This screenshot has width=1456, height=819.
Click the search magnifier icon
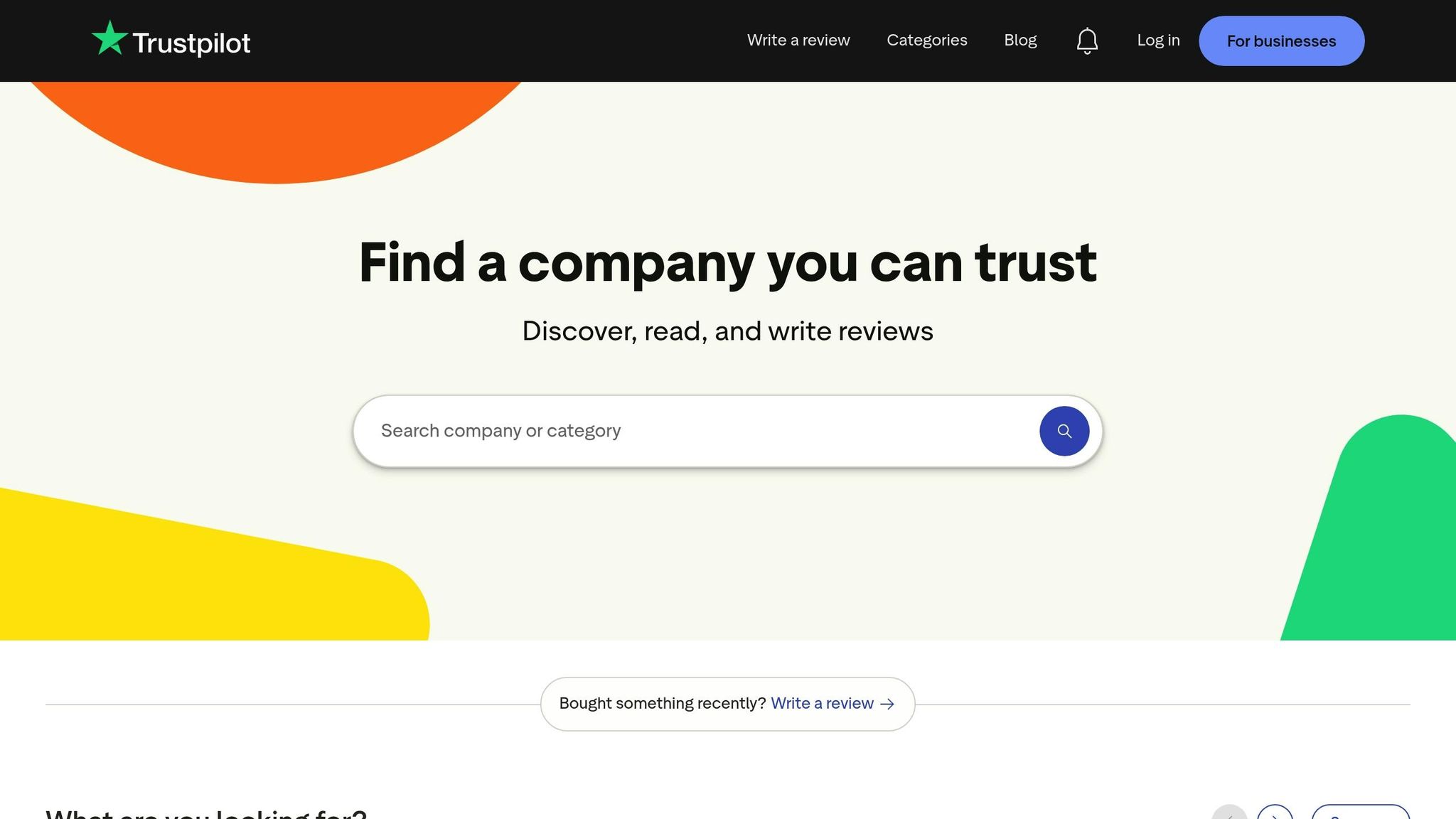[1064, 431]
